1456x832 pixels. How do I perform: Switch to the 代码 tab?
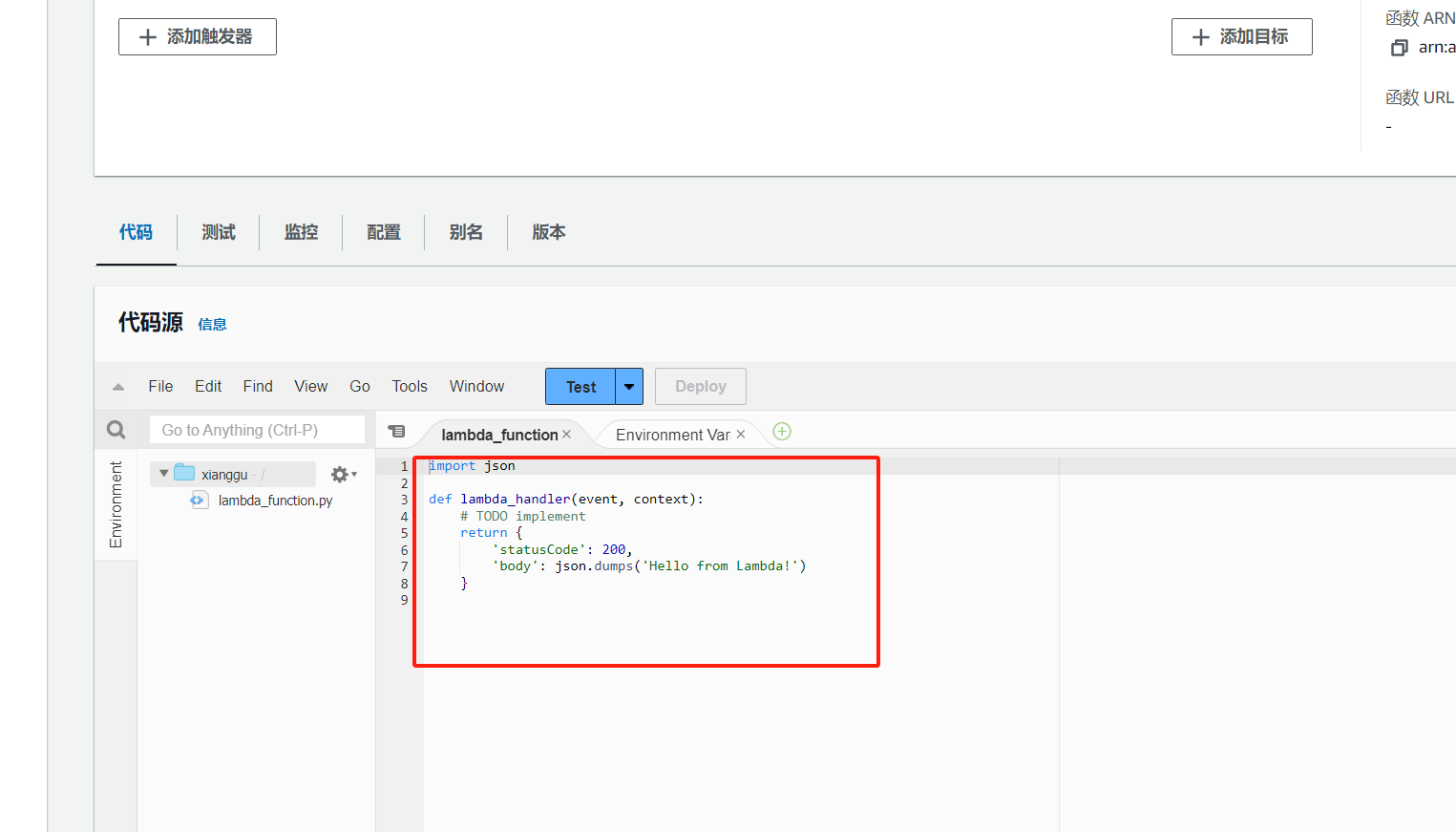tap(136, 232)
